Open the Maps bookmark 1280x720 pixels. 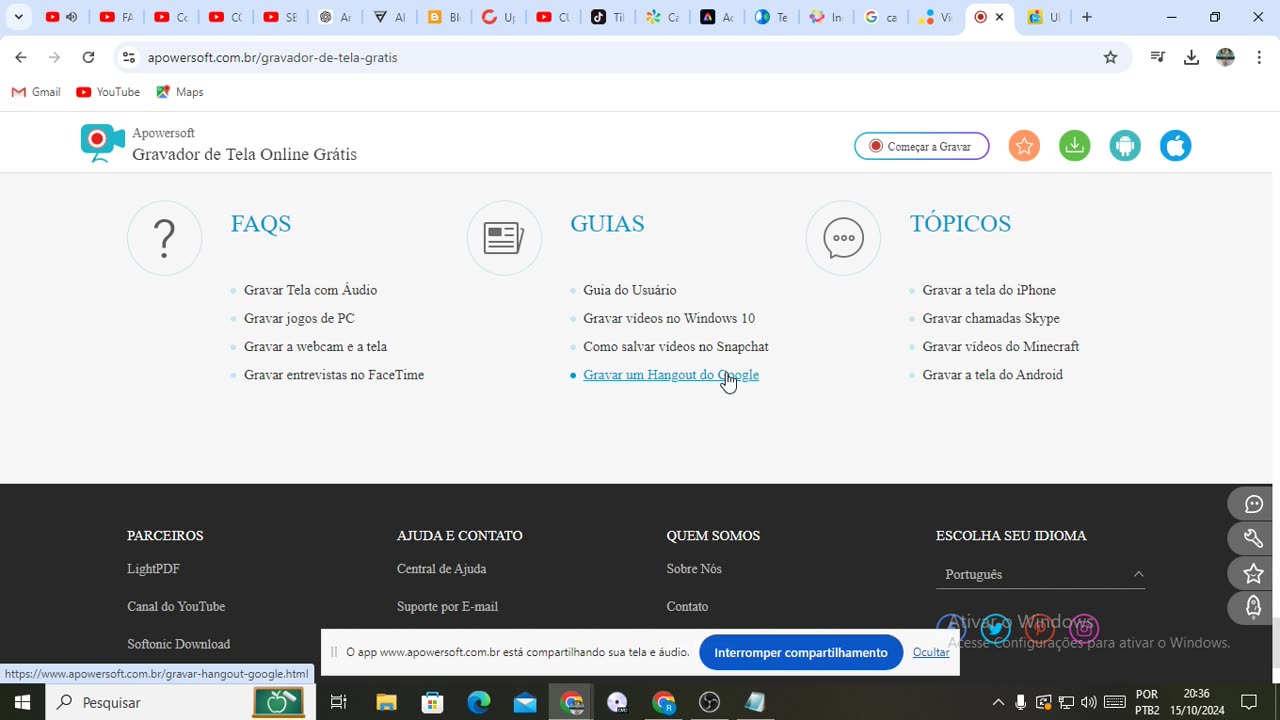point(180,92)
